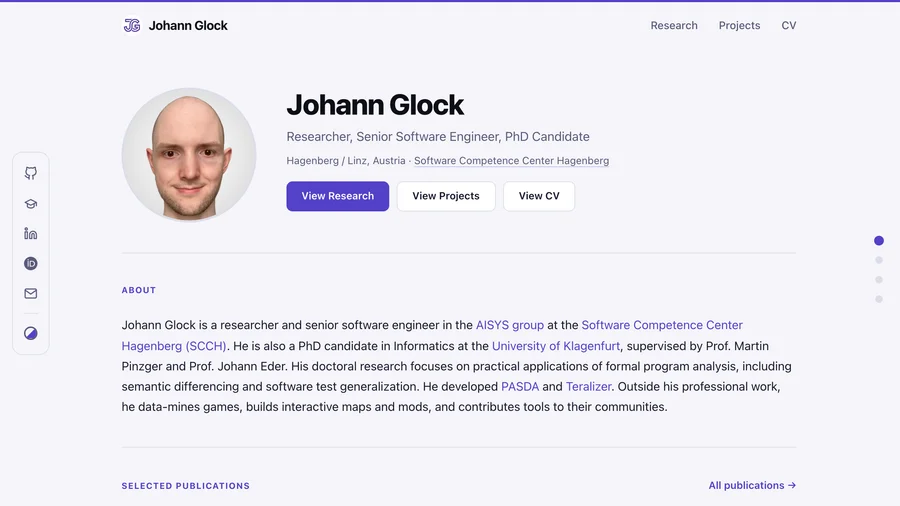Jump to the third section dot indicator
The image size is (900, 506).
pyautogui.click(x=879, y=279)
